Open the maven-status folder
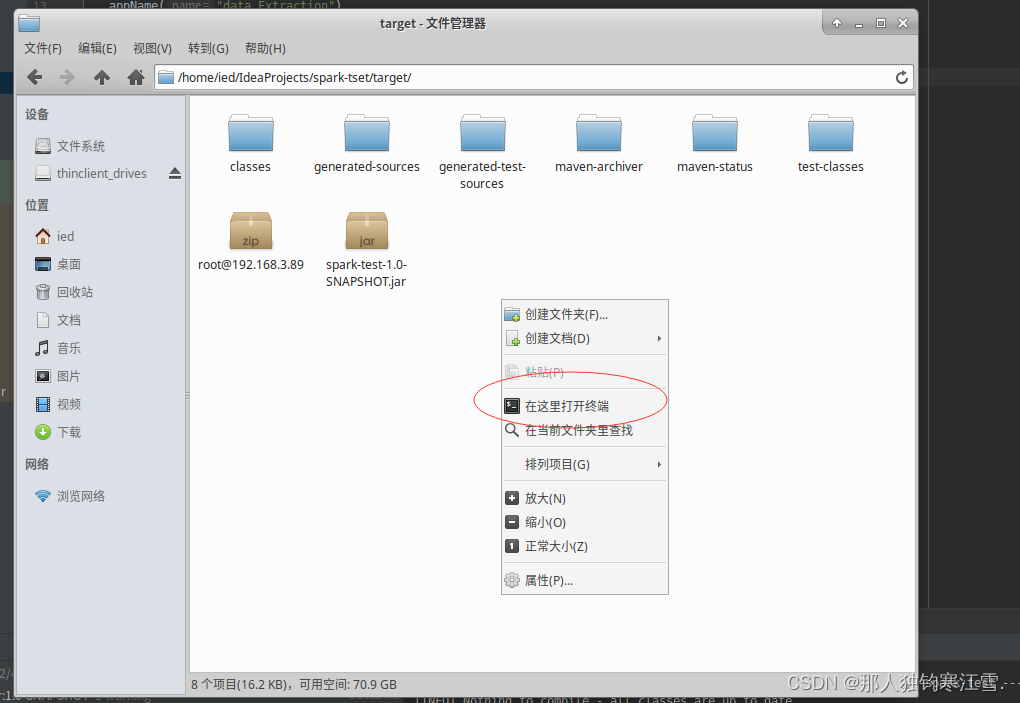The width and height of the screenshot is (1020, 703). click(714, 144)
